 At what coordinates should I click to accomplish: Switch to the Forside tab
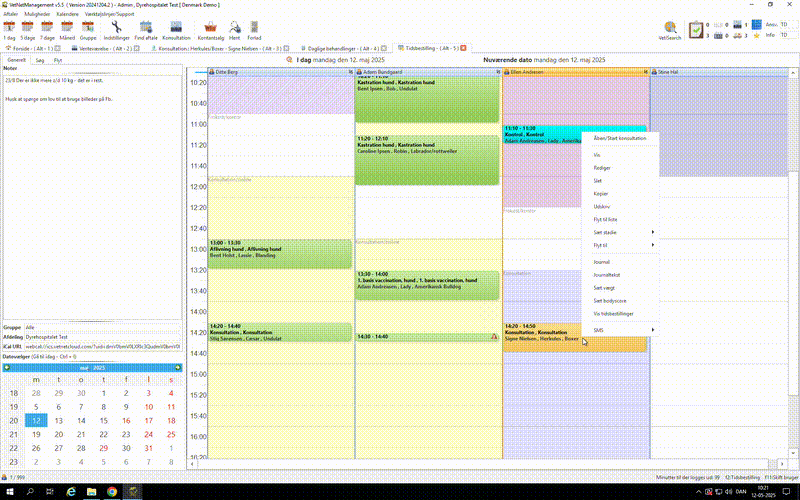coord(33,48)
